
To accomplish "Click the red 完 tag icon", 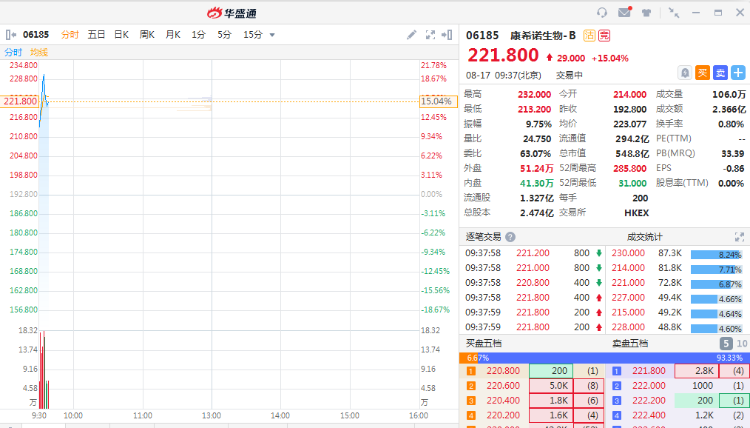I will pos(604,35).
